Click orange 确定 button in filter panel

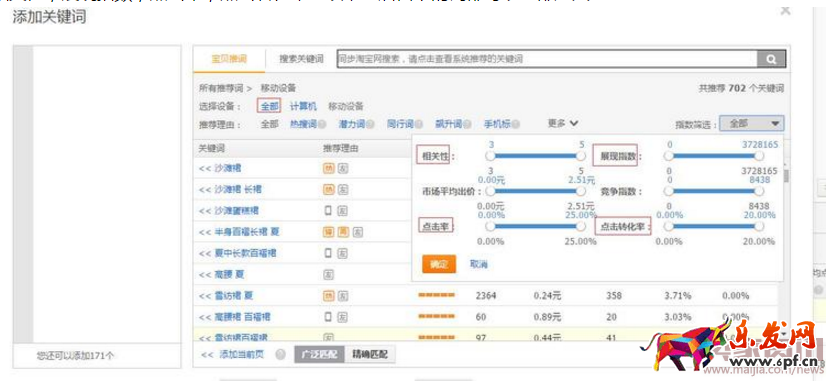(x=439, y=264)
